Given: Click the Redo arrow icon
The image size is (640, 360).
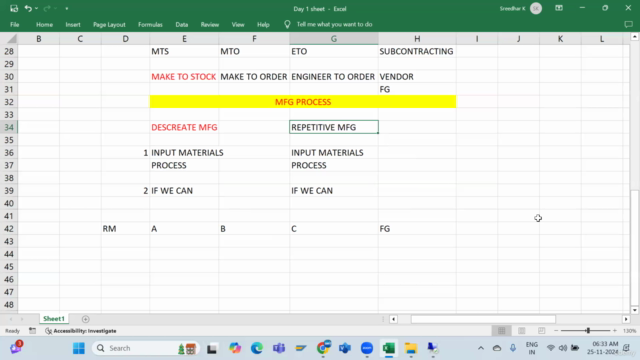Looking at the screenshot, I should (x=47, y=8).
